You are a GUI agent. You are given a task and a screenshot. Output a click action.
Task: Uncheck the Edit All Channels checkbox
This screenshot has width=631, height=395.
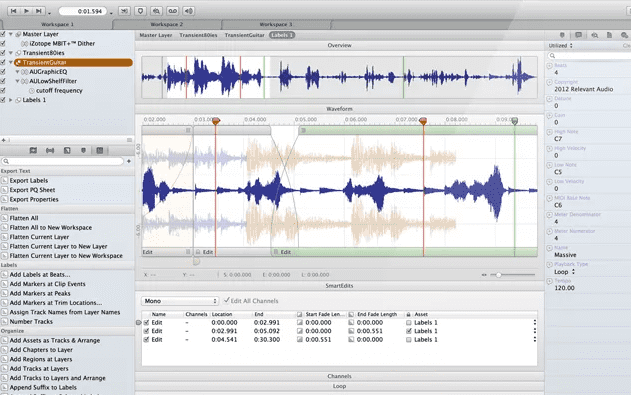pyautogui.click(x=227, y=300)
